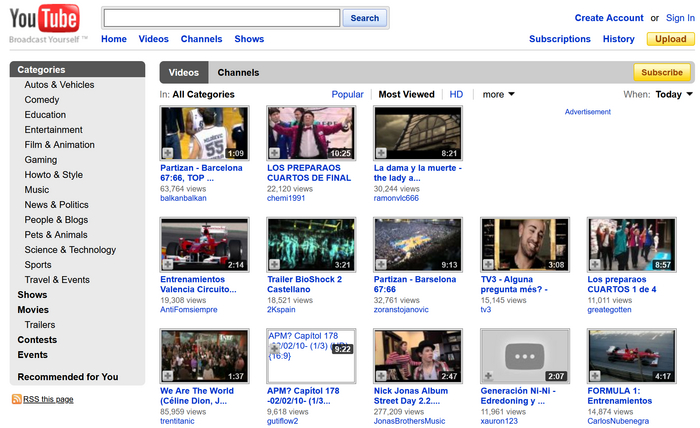Click the YouTube logo
The height and width of the screenshot is (428, 700).
click(x=44, y=19)
